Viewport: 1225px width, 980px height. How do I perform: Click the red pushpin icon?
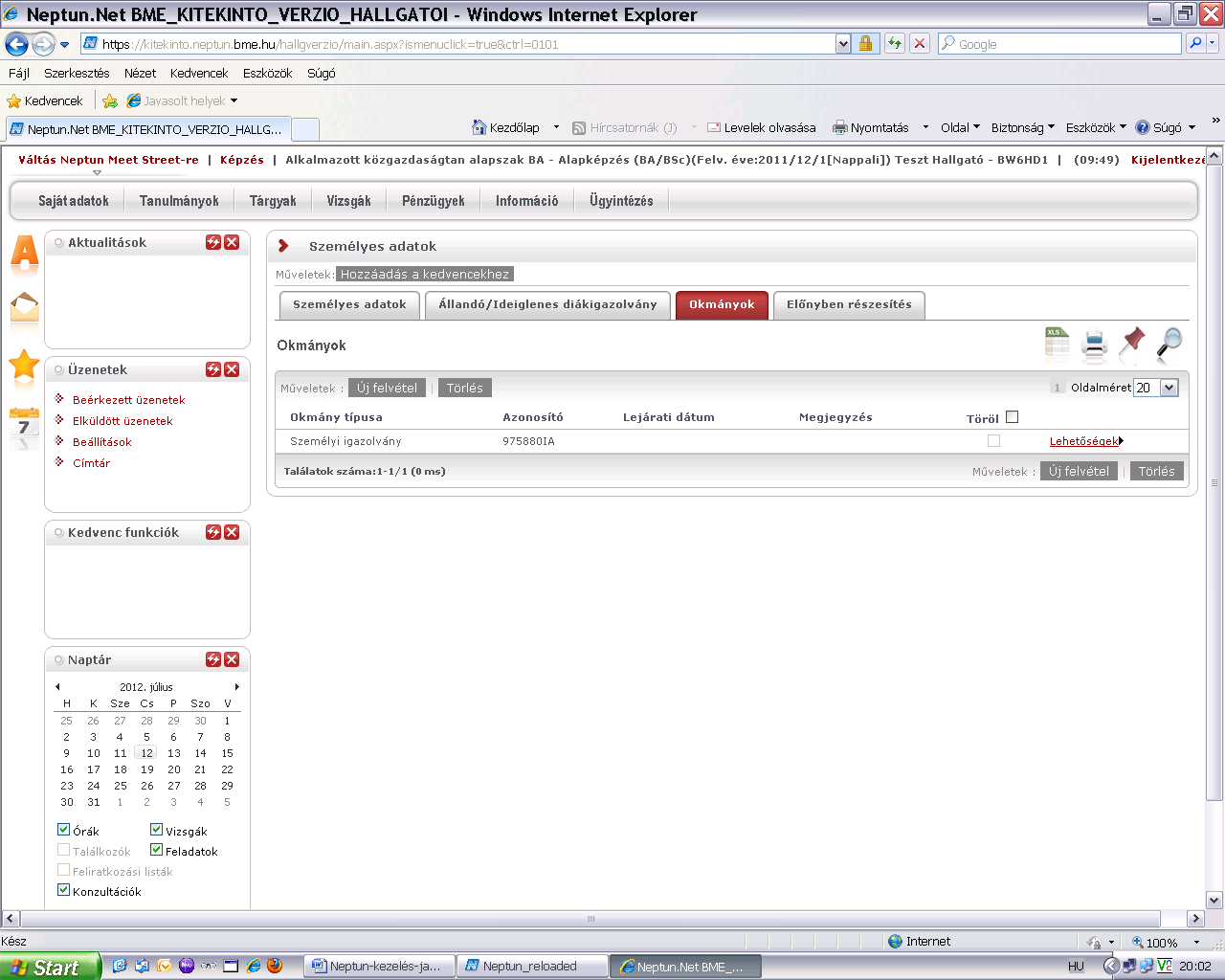(x=1132, y=344)
